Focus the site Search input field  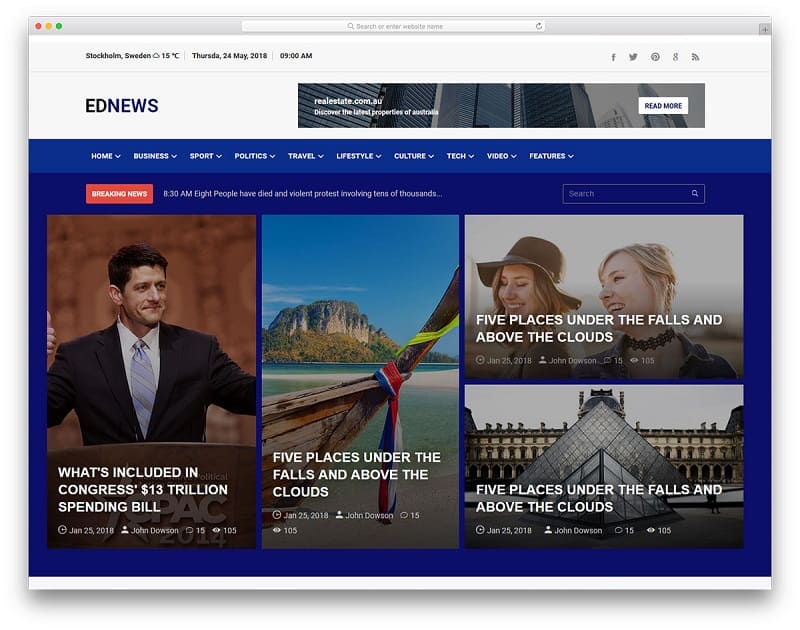[624, 194]
